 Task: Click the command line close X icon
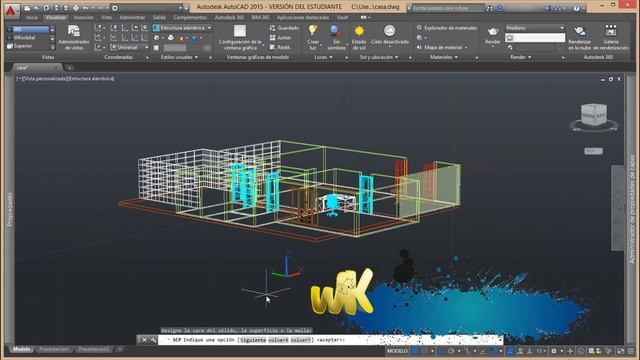tap(144, 340)
